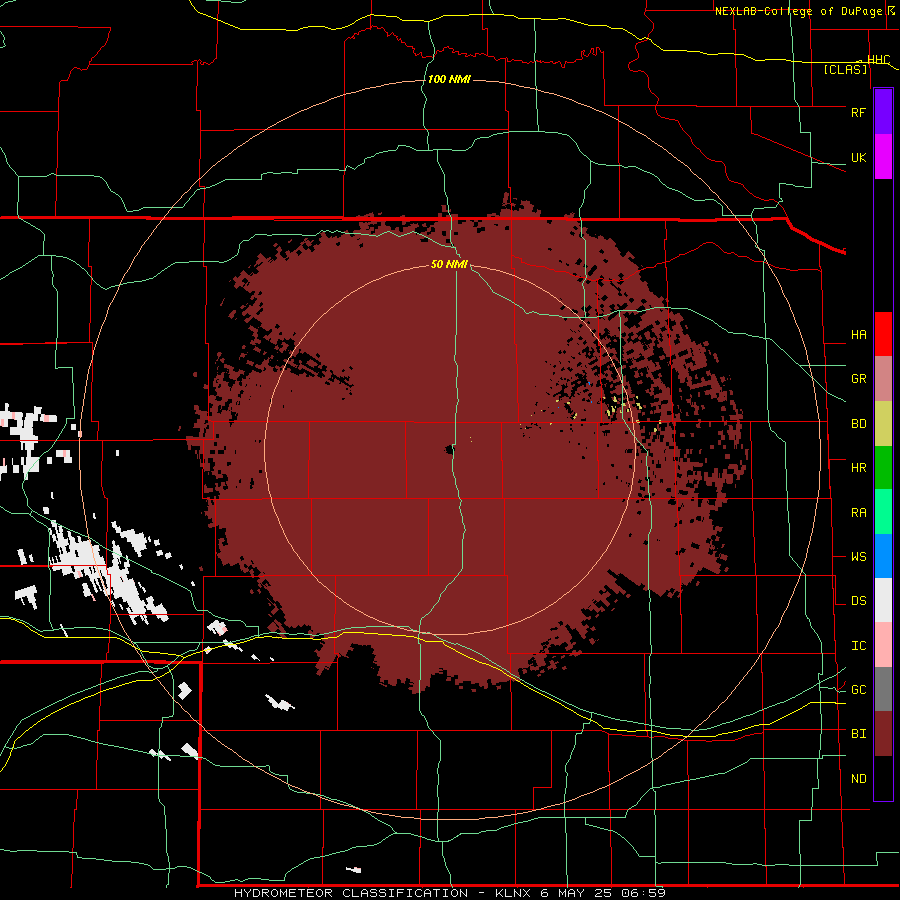This screenshot has width=900, height=900.
Task: Click the WS legend label
Action: [x=858, y=557]
